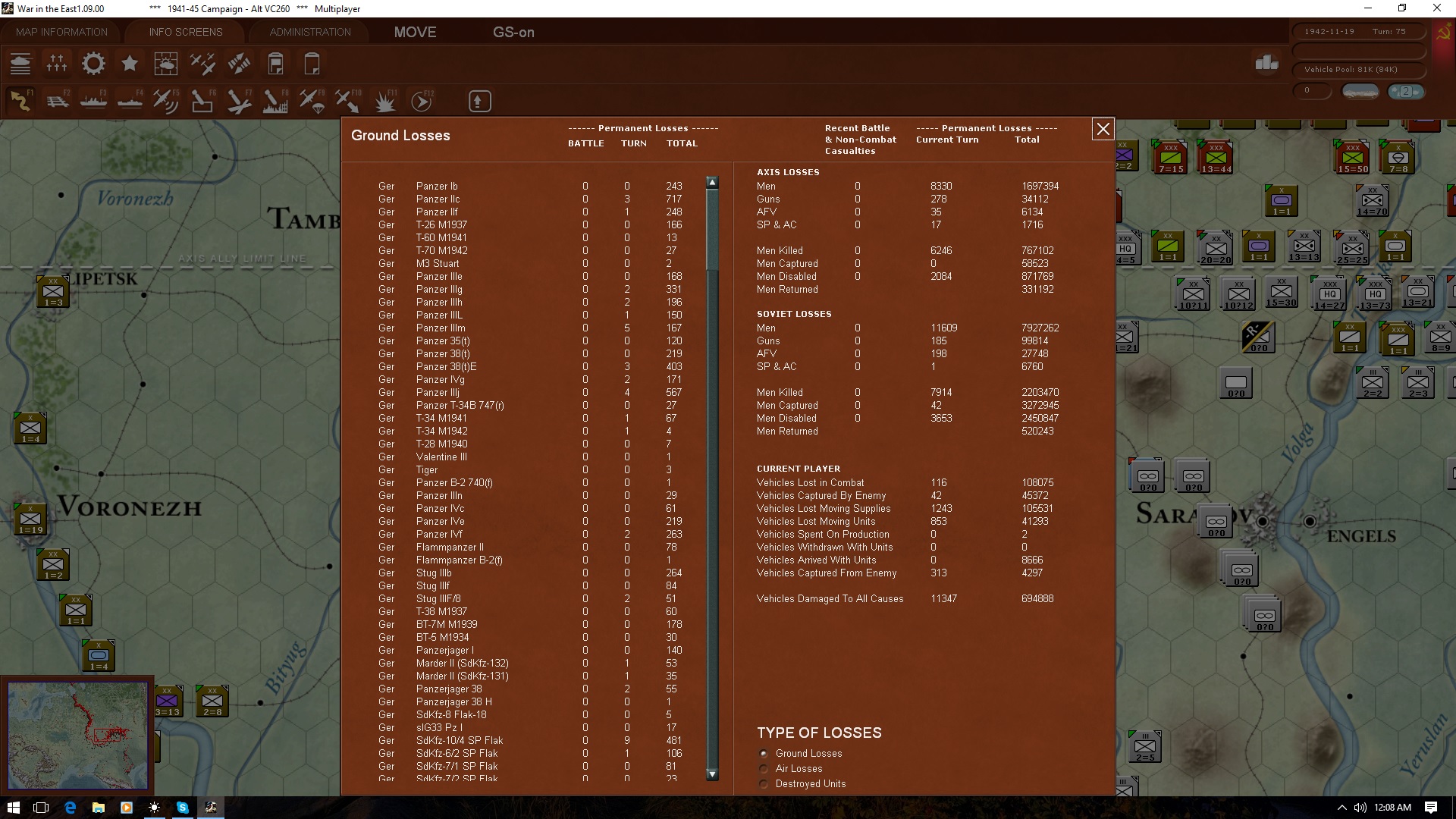Select bomb city mode (F8)
The image size is (1456, 819).
(275, 101)
